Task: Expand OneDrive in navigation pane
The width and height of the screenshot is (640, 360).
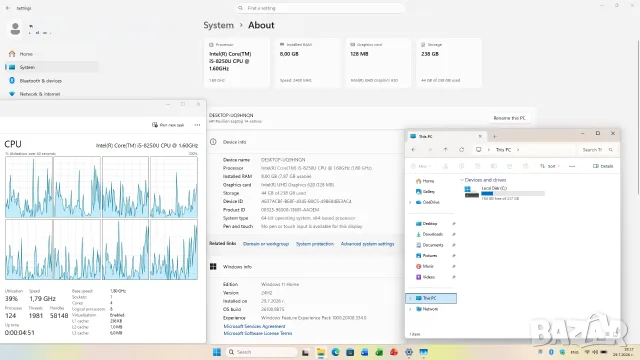Action: click(410, 202)
